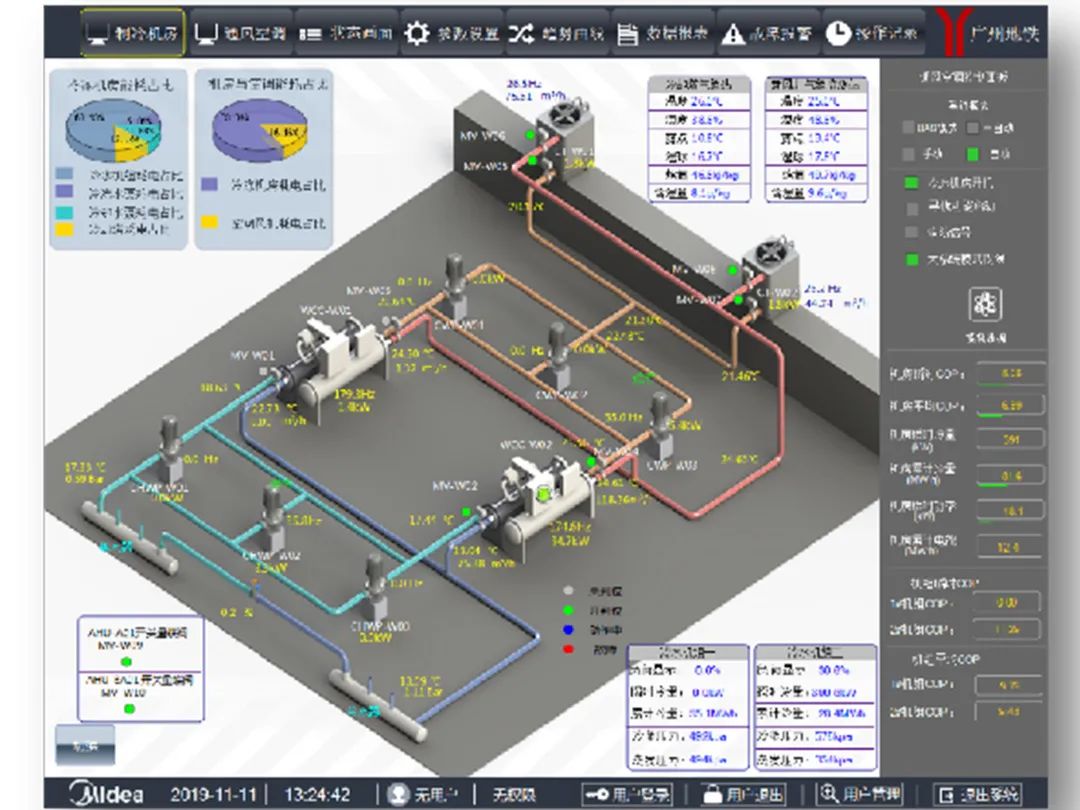Switch to the 通风空调 ventilation tab
The height and width of the screenshot is (810, 1080).
(240, 34)
